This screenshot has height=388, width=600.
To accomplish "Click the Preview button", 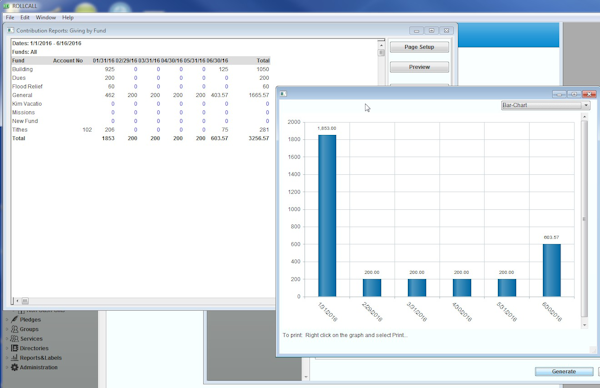I will click(x=419, y=67).
